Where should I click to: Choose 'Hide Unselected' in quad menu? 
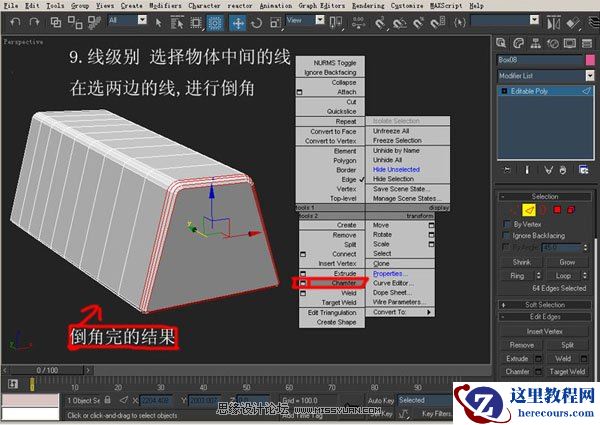[x=396, y=169]
